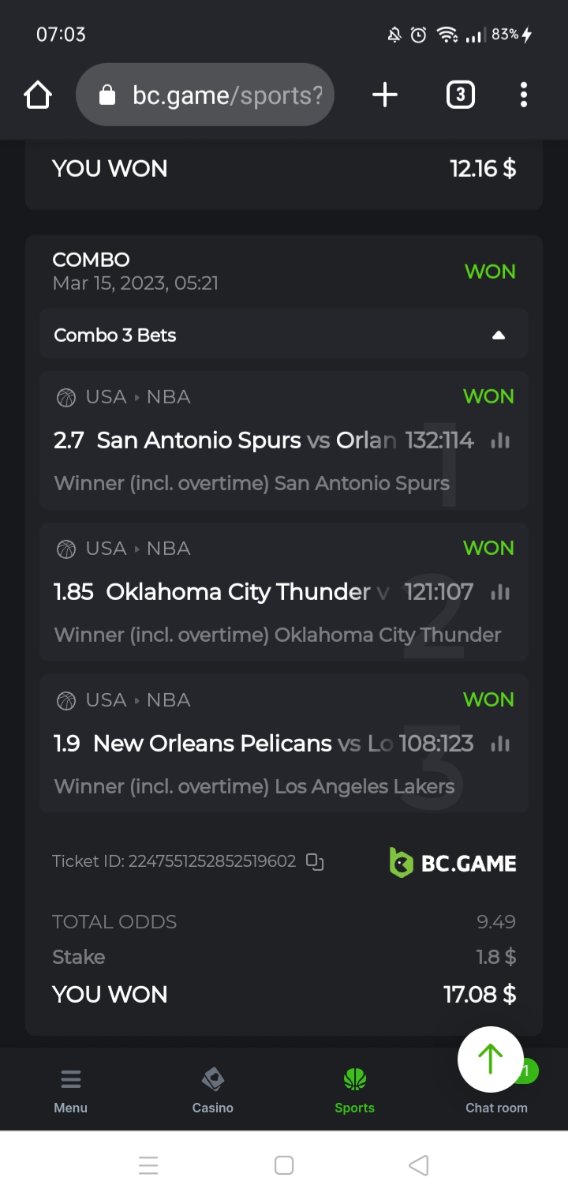This screenshot has height=1200, width=568.
Task: Open the Oklahoma City Thunder bet entry
Action: coord(284,592)
